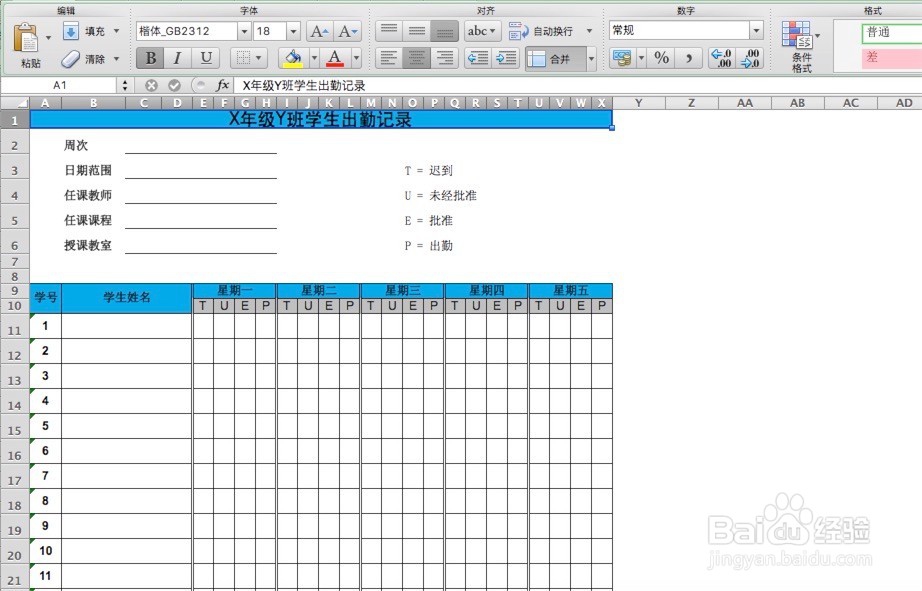
Task: Open the Merge (合并) options arrow
Action: click(592, 59)
